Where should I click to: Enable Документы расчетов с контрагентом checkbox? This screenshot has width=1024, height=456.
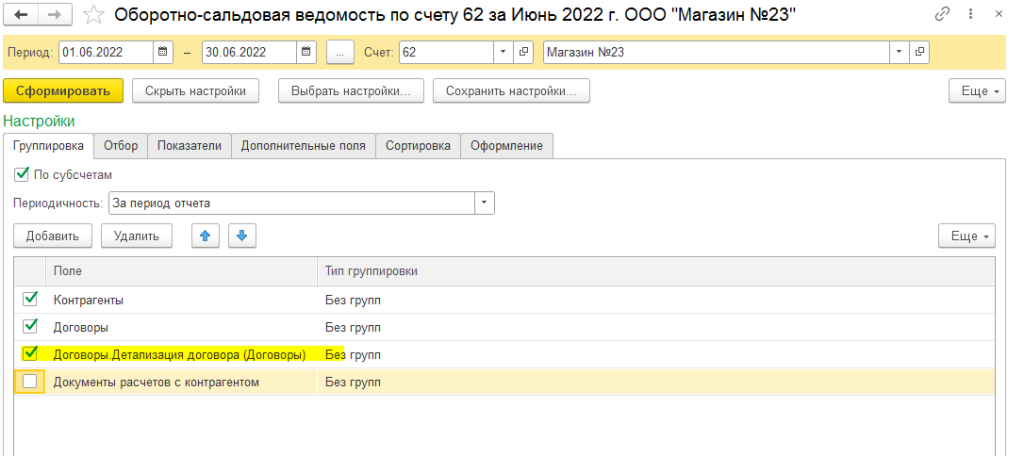(x=29, y=382)
